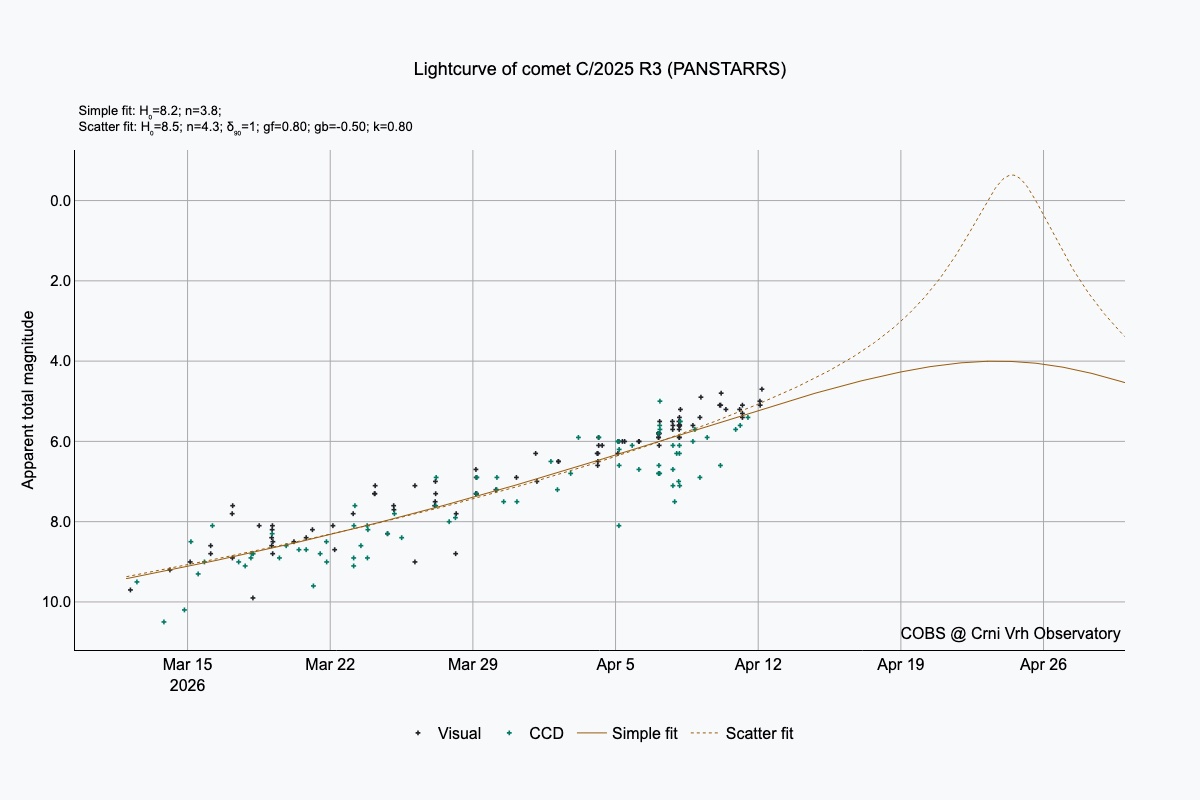Click the 'Apr 19' x-axis tick label
Image resolution: width=1200 pixels, height=800 pixels.
click(x=901, y=664)
